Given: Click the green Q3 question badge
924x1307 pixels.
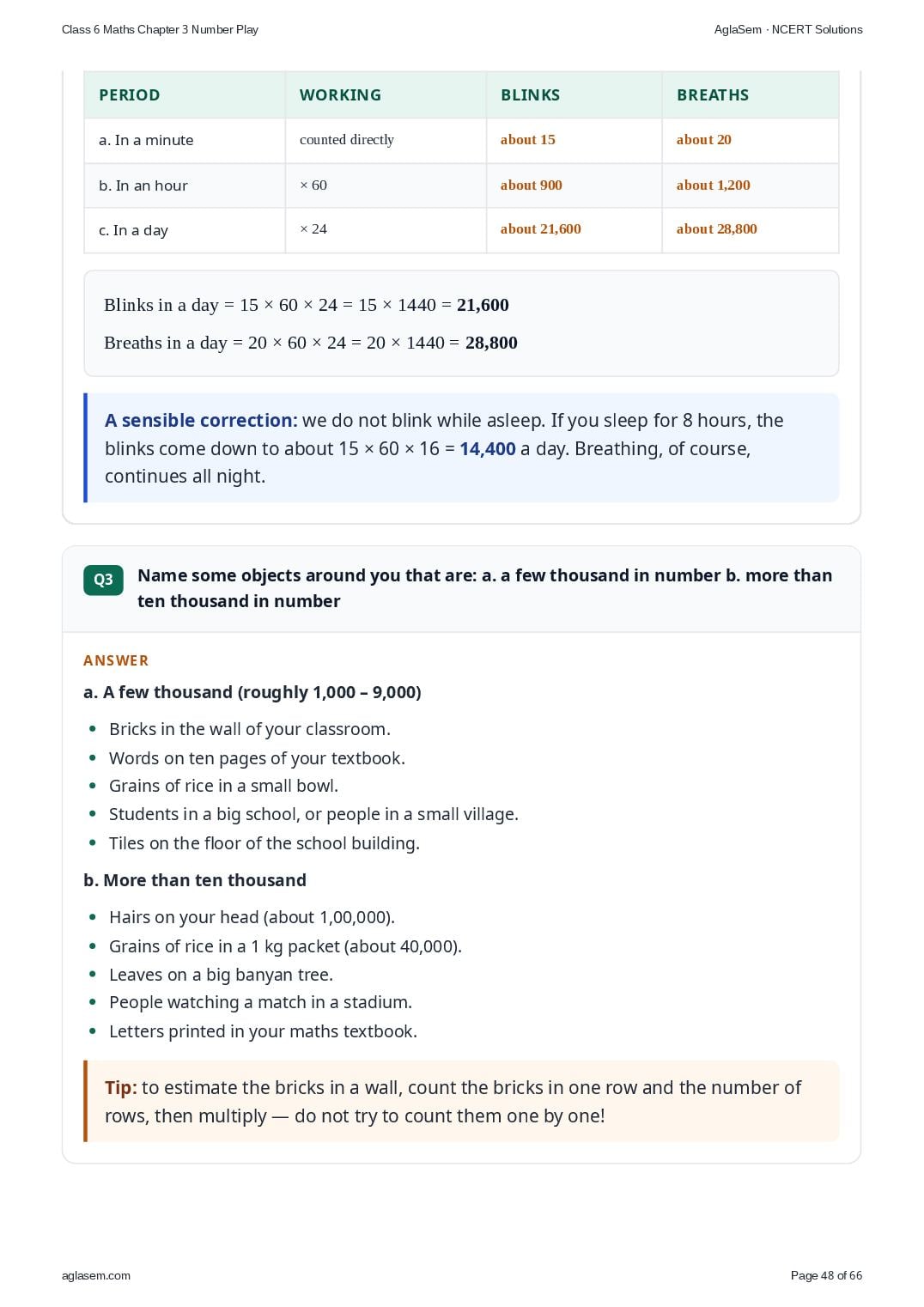Looking at the screenshot, I should coord(103,580).
